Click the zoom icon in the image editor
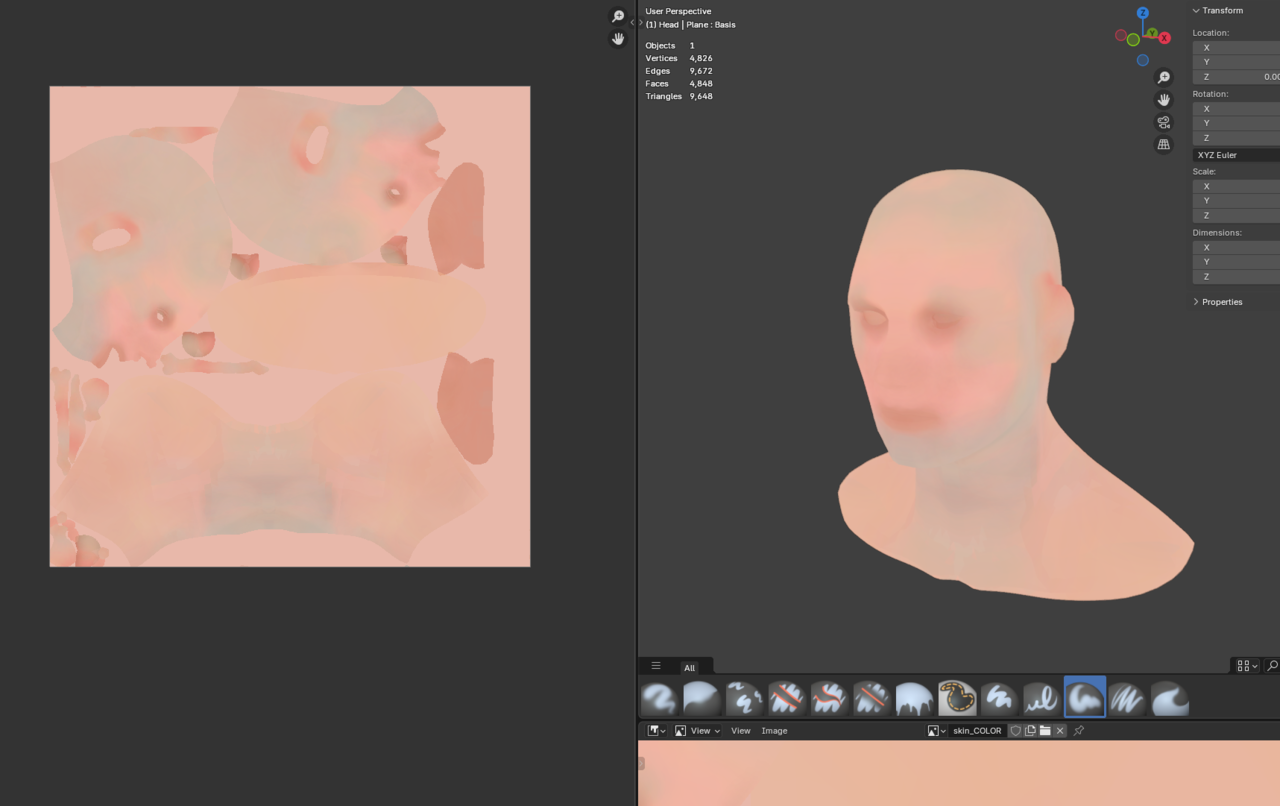This screenshot has height=806, width=1280. (x=618, y=17)
